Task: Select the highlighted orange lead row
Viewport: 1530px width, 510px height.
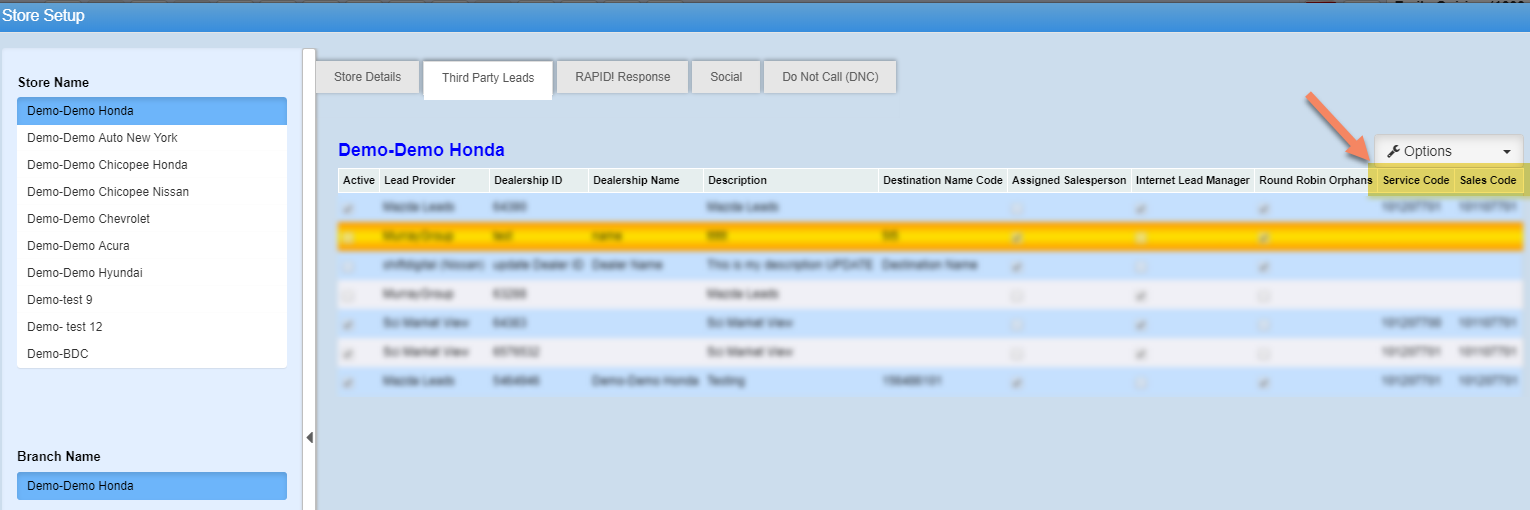Action: coord(700,237)
